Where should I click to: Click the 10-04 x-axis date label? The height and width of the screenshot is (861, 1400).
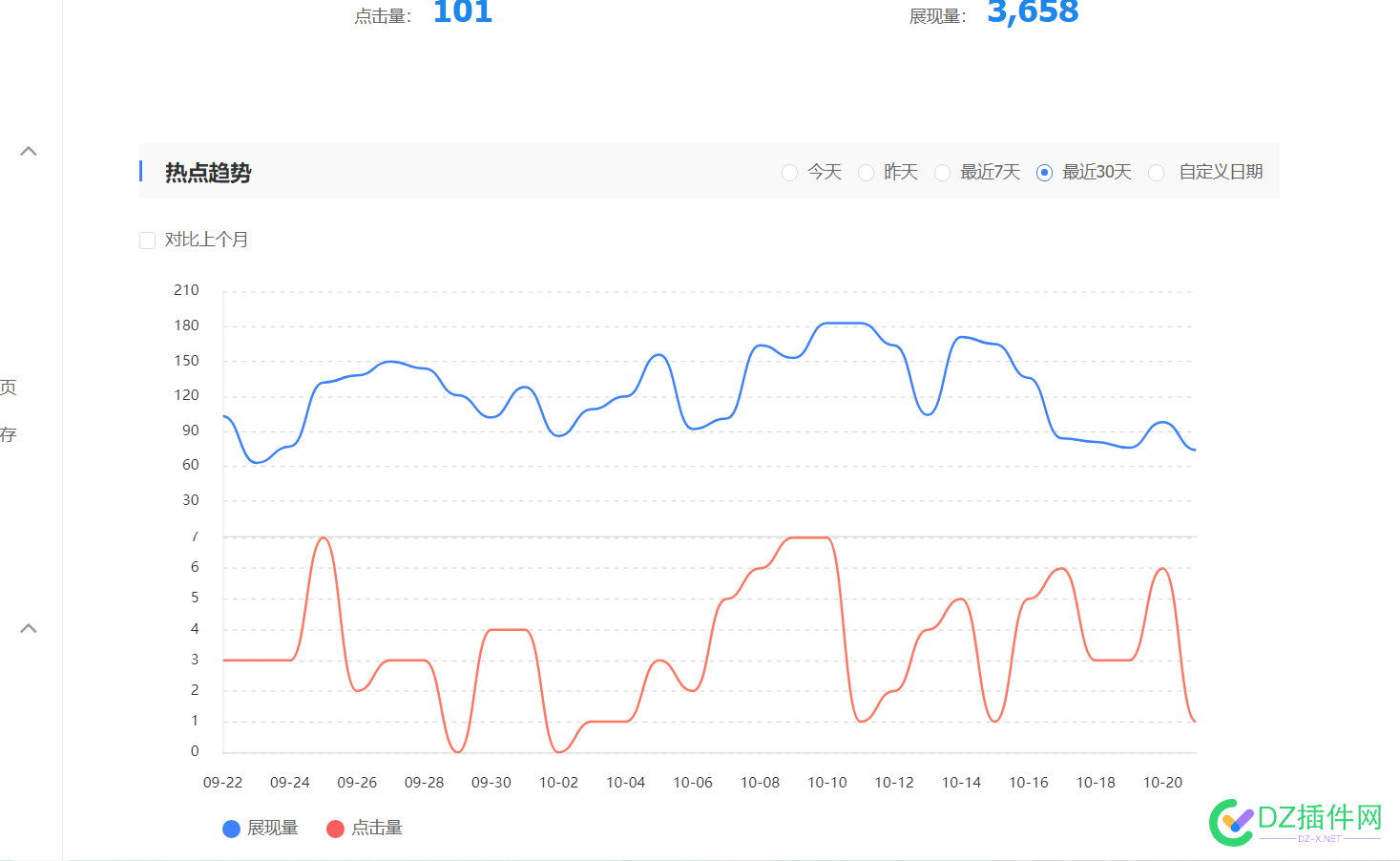tap(626, 783)
